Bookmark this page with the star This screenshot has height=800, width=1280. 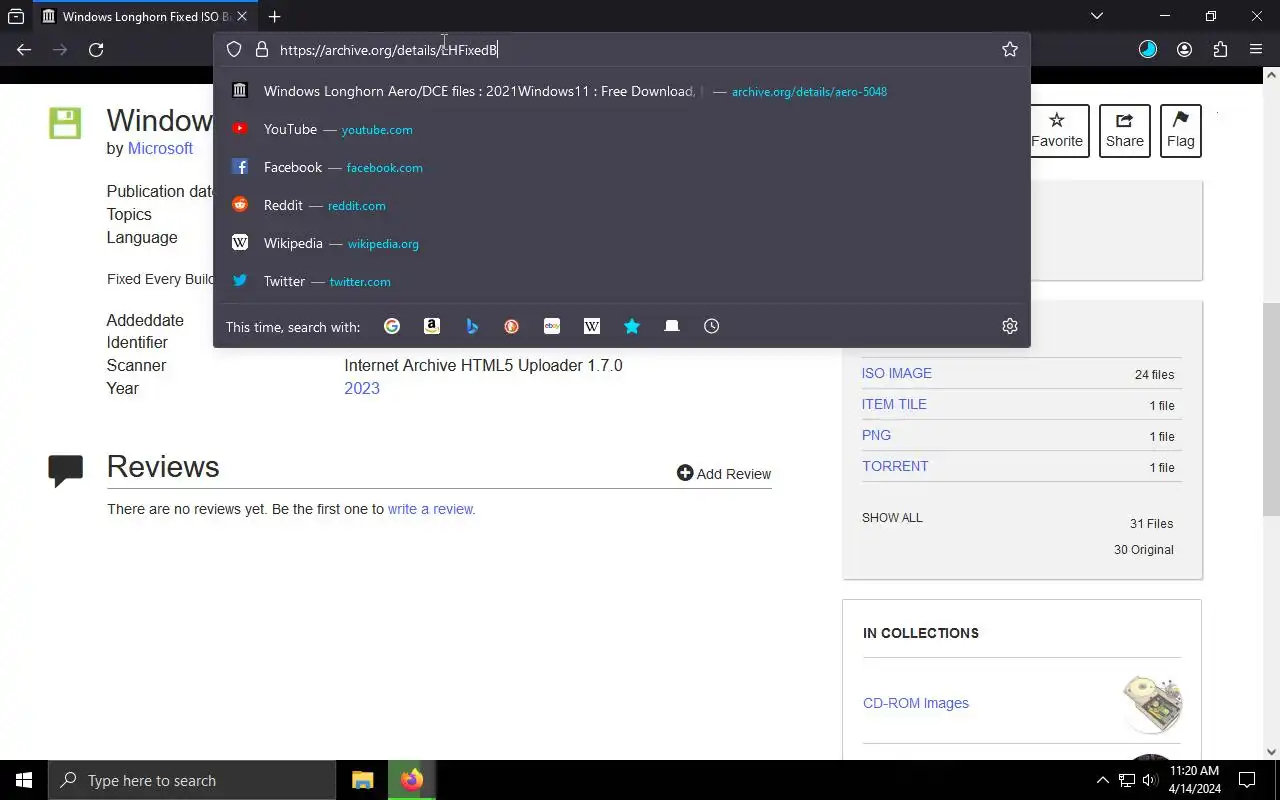(x=1010, y=49)
